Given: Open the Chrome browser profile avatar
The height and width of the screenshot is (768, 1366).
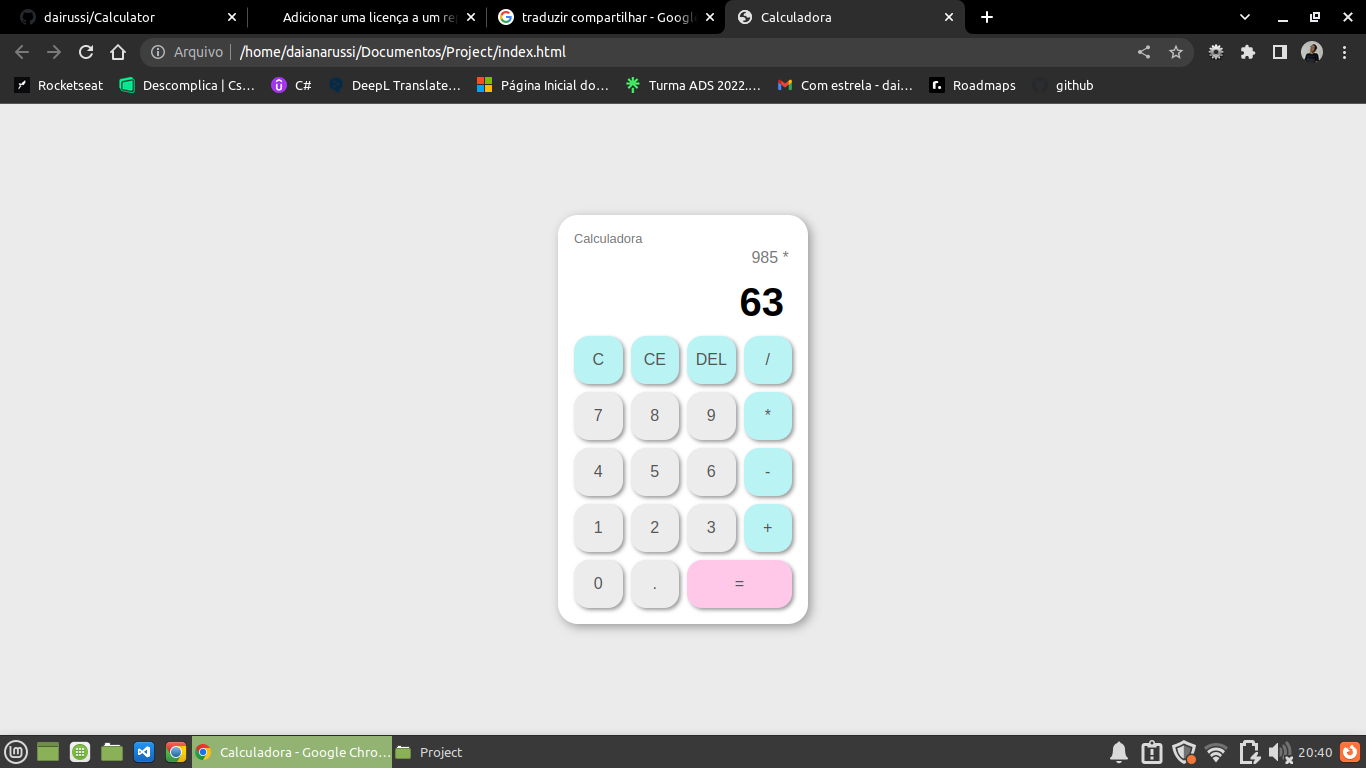Looking at the screenshot, I should click(1312, 52).
